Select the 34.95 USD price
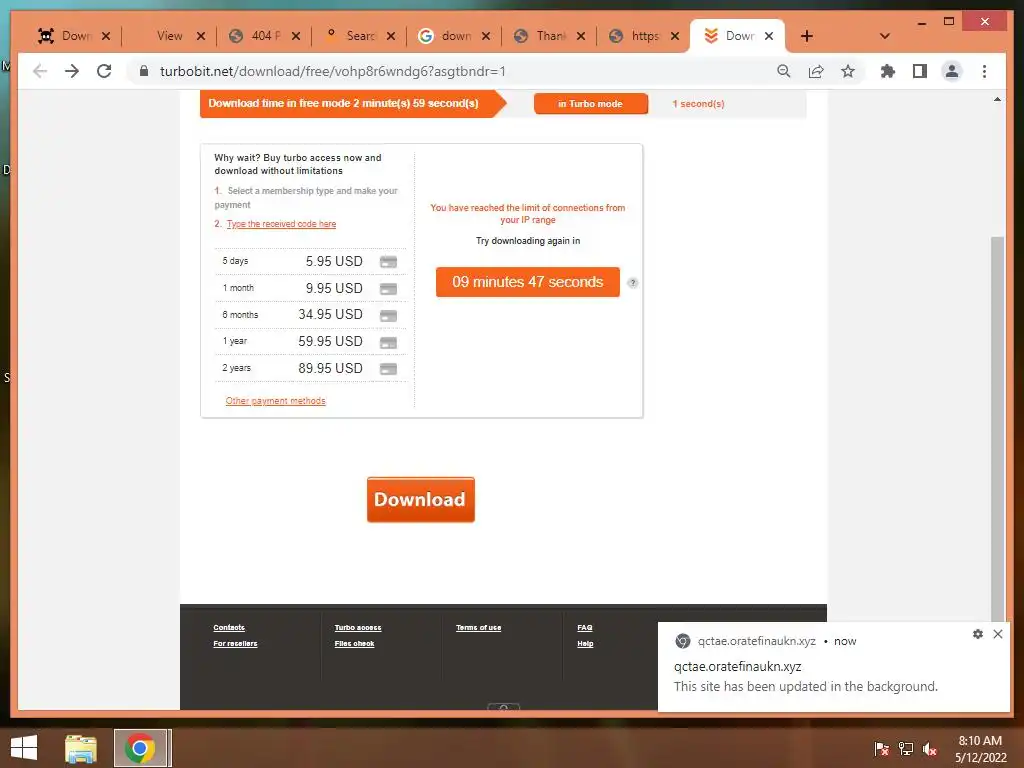The image size is (1024, 768). (330, 314)
